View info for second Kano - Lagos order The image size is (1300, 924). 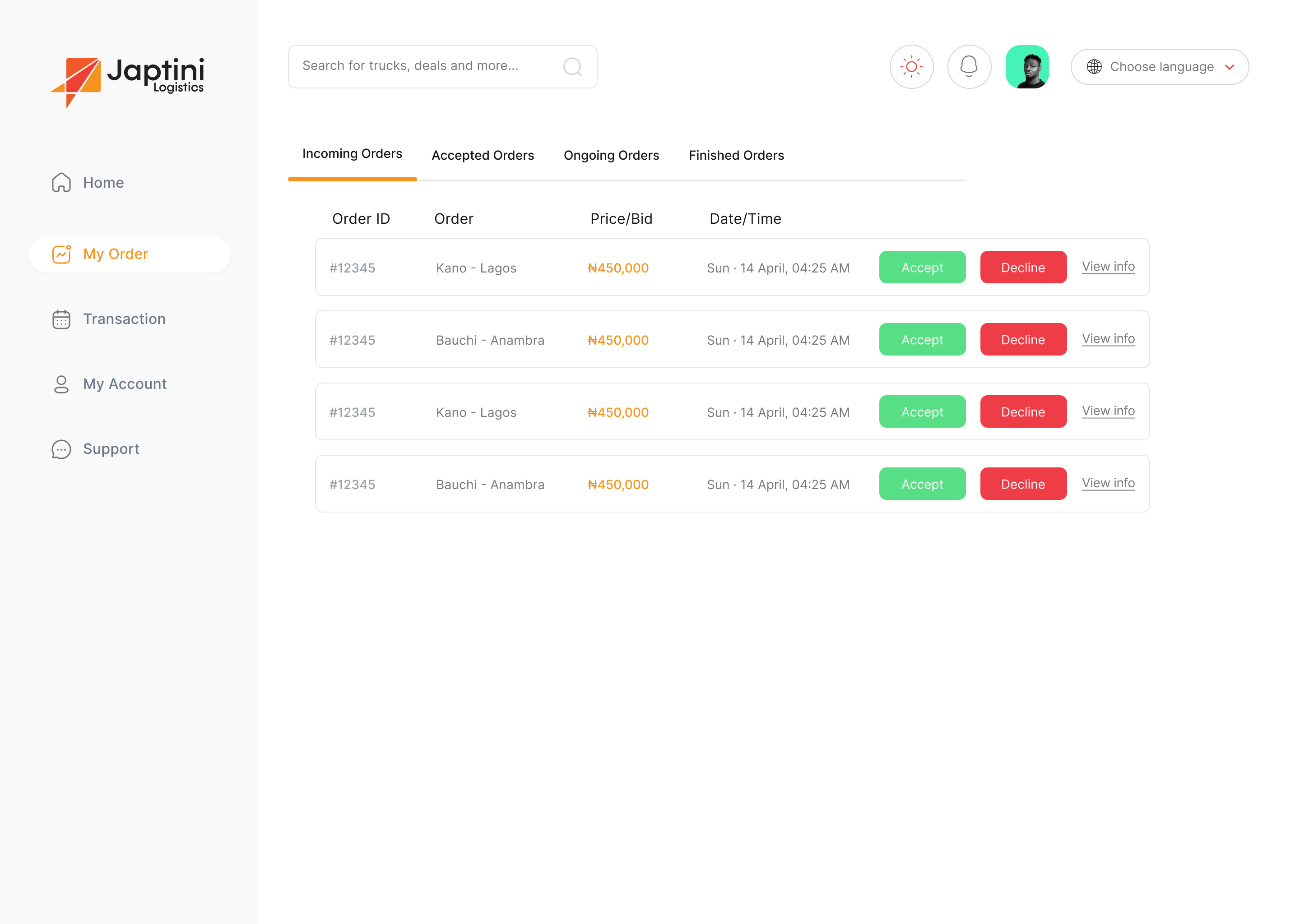1108,411
